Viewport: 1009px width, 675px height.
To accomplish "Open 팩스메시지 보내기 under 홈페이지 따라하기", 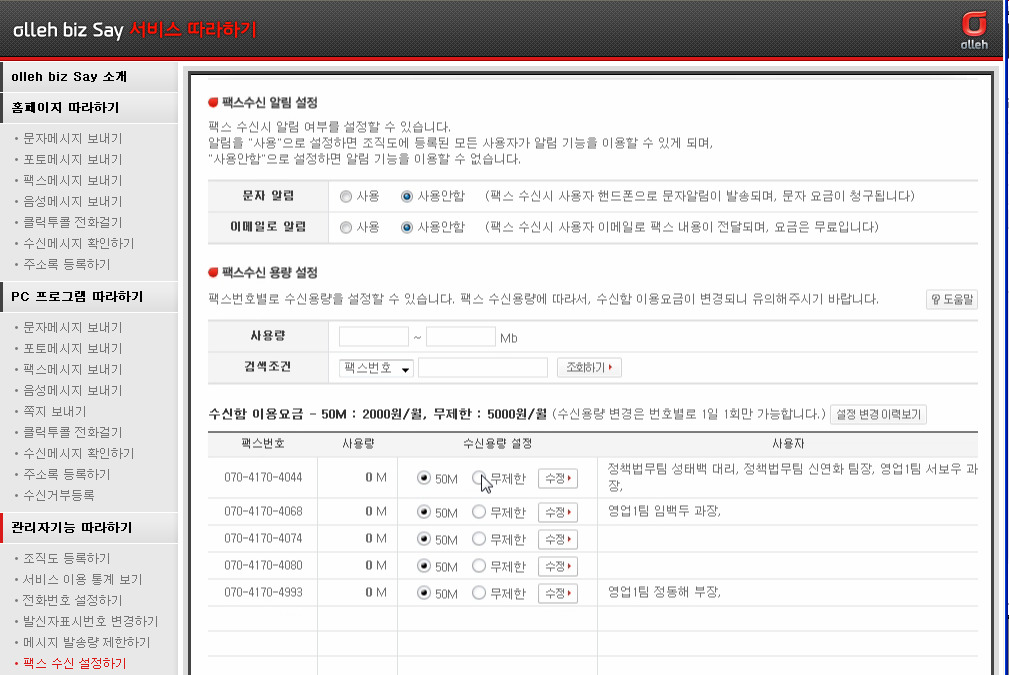I will point(73,181).
